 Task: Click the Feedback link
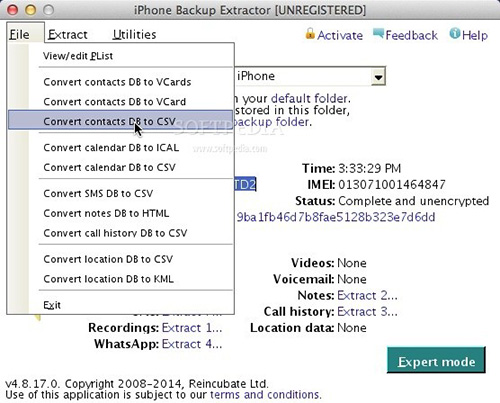pyautogui.click(x=411, y=35)
